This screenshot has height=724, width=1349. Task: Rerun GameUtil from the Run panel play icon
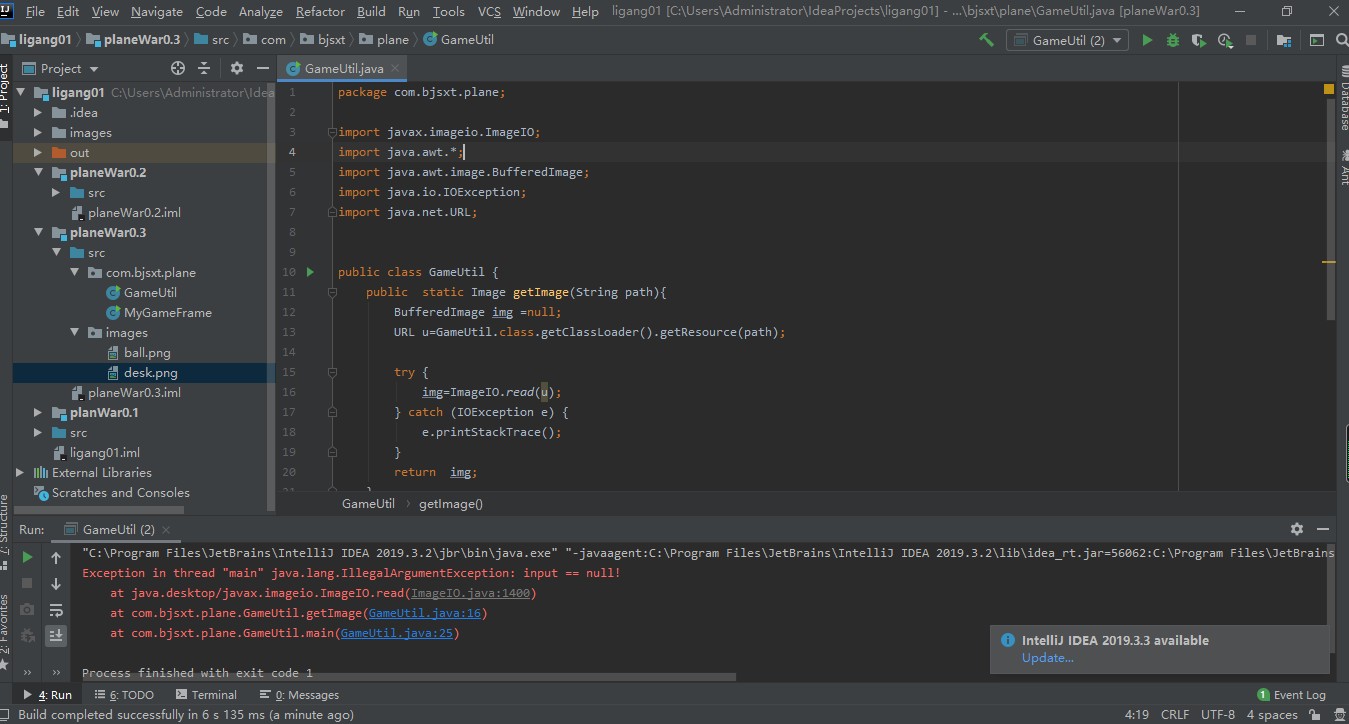click(x=27, y=557)
